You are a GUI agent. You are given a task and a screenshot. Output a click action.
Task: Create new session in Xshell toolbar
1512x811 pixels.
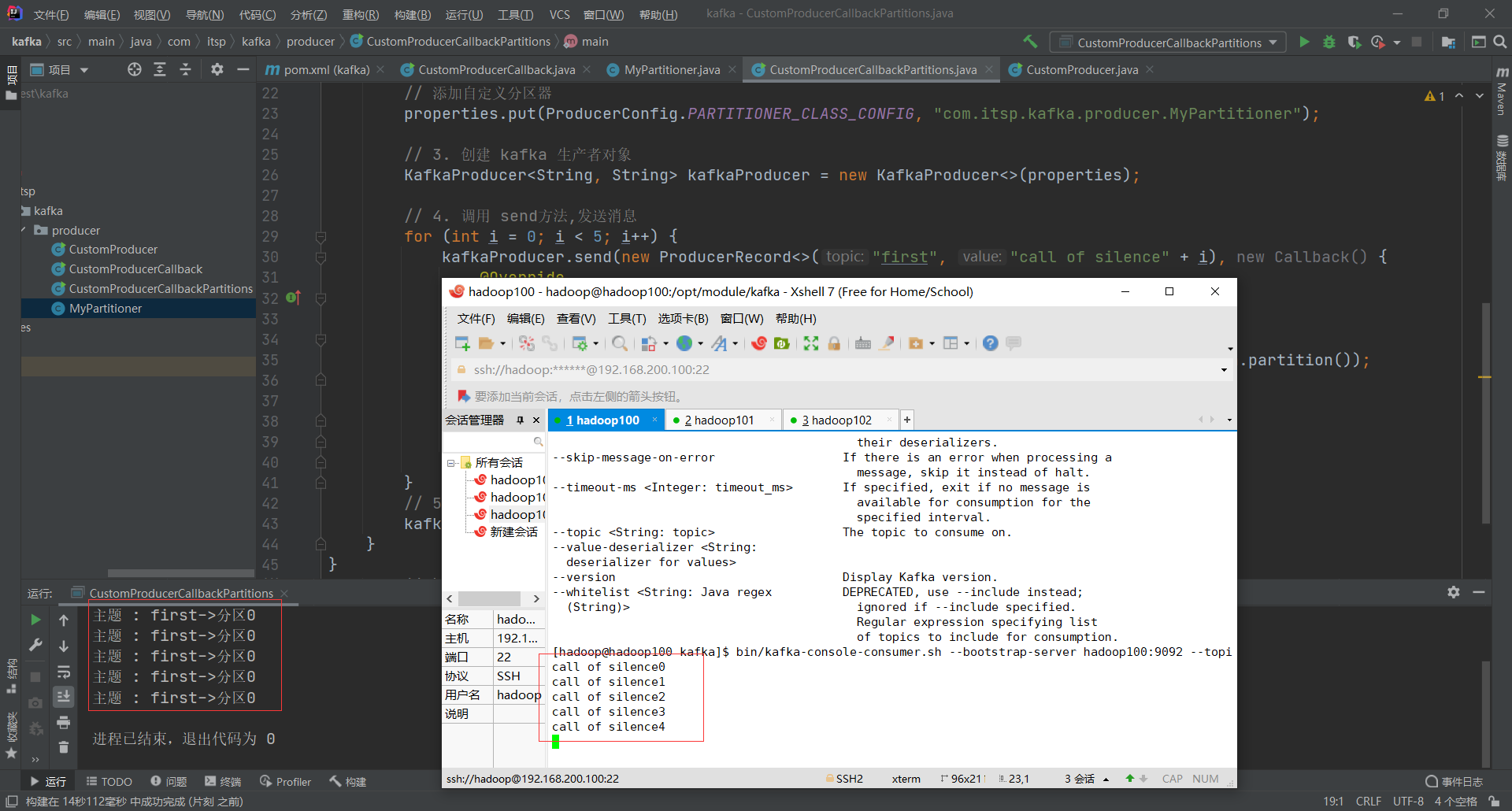click(x=462, y=343)
